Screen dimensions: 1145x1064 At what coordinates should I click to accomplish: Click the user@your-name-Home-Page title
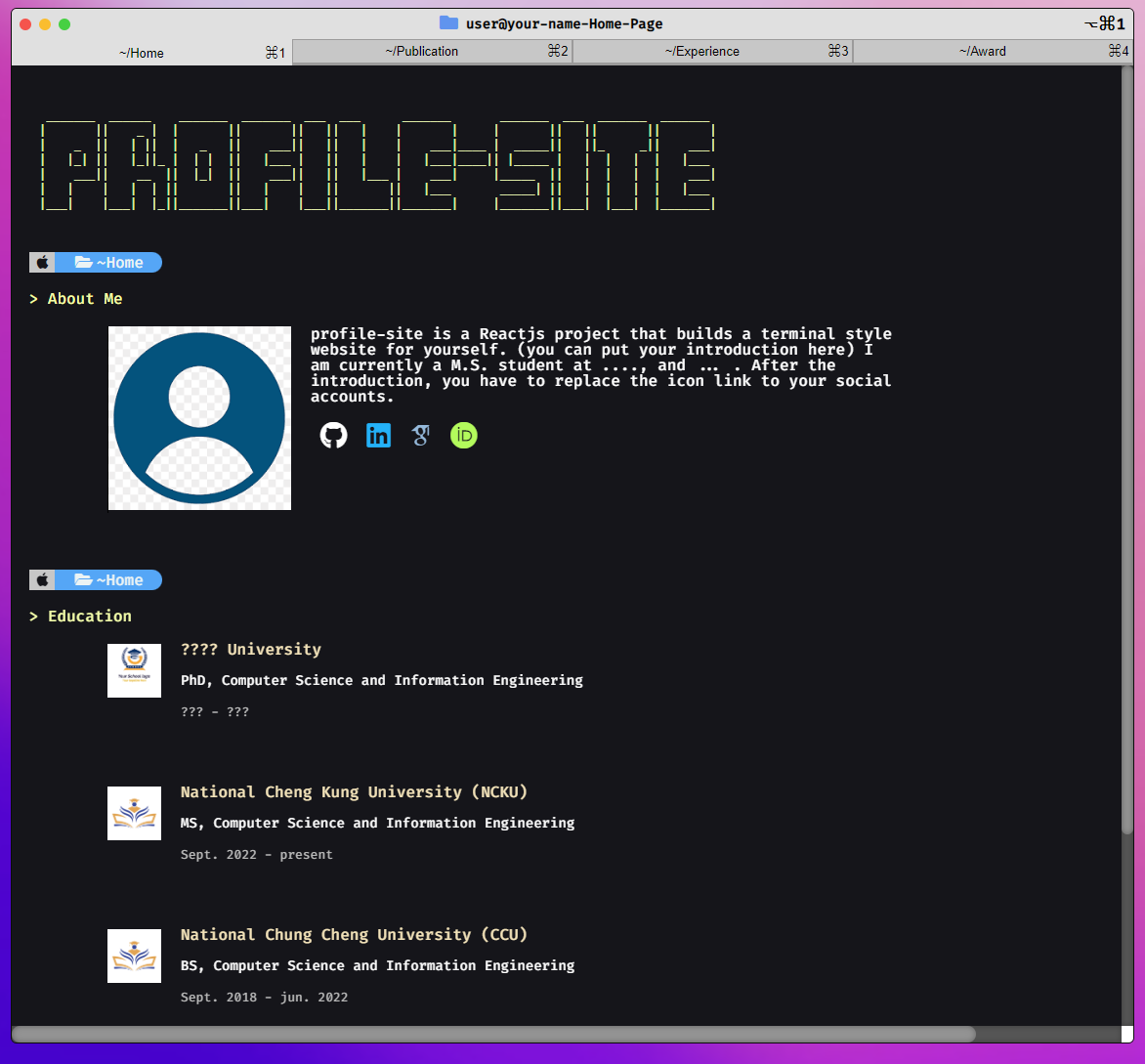[565, 23]
